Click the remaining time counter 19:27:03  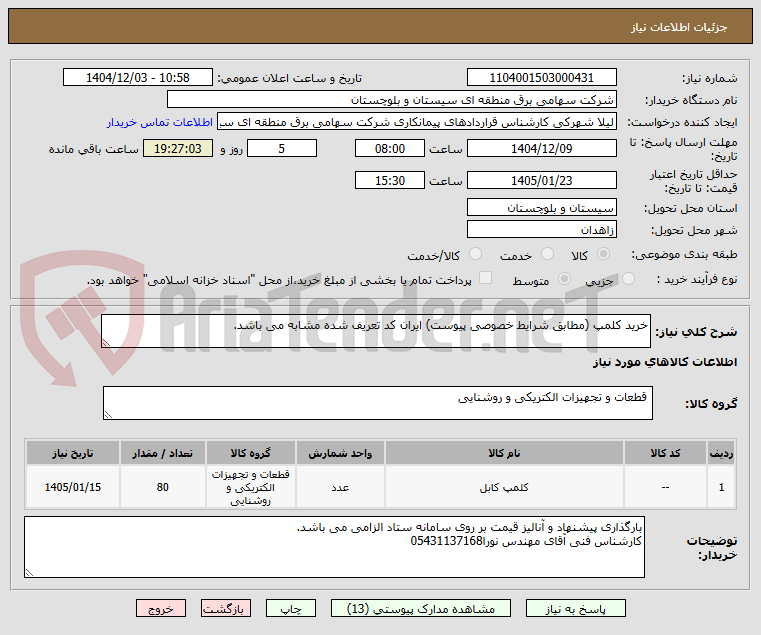[178, 149]
